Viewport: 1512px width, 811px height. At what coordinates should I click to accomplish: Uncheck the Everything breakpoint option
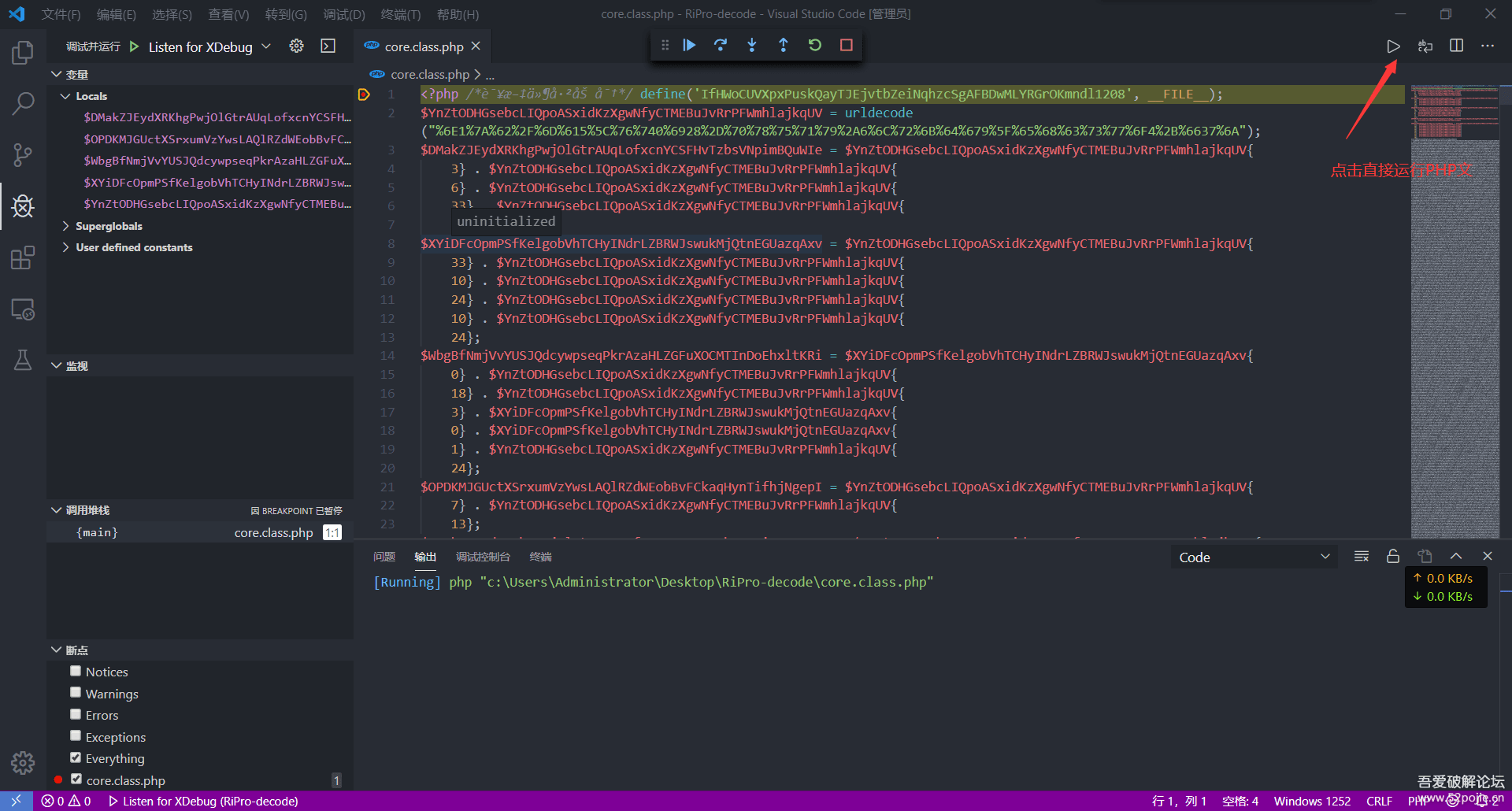76,758
